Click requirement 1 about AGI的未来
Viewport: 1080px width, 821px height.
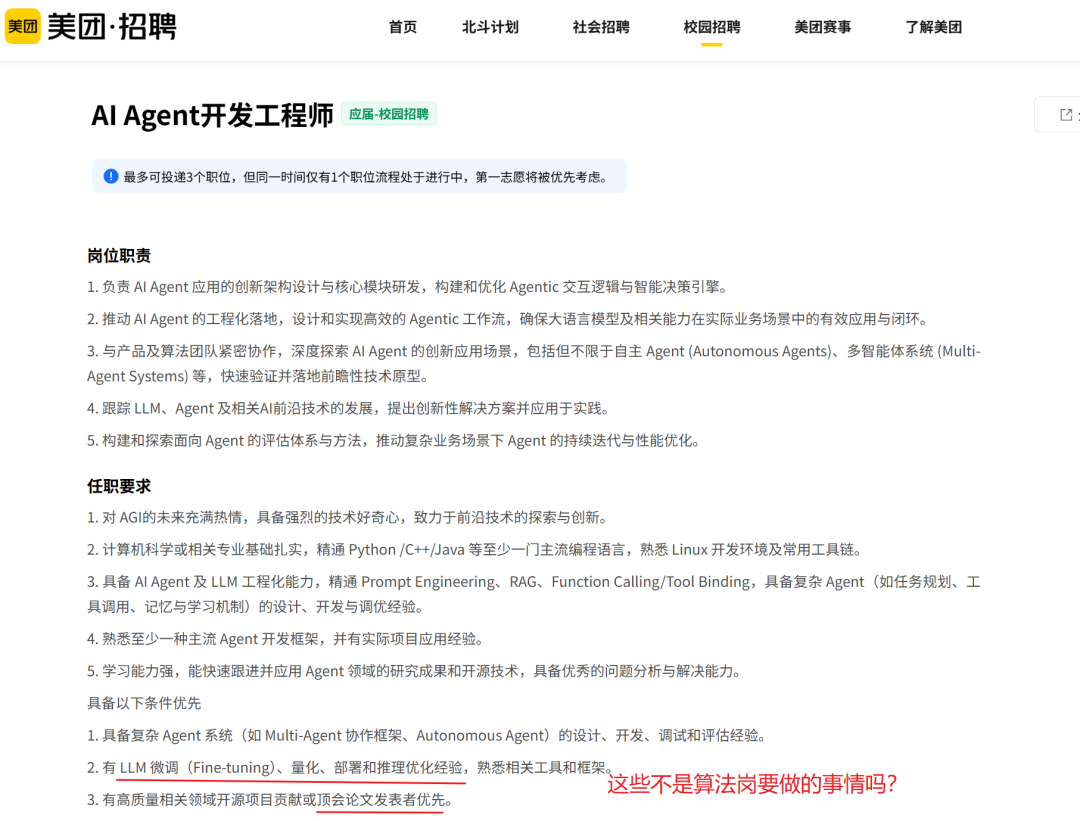[347, 517]
